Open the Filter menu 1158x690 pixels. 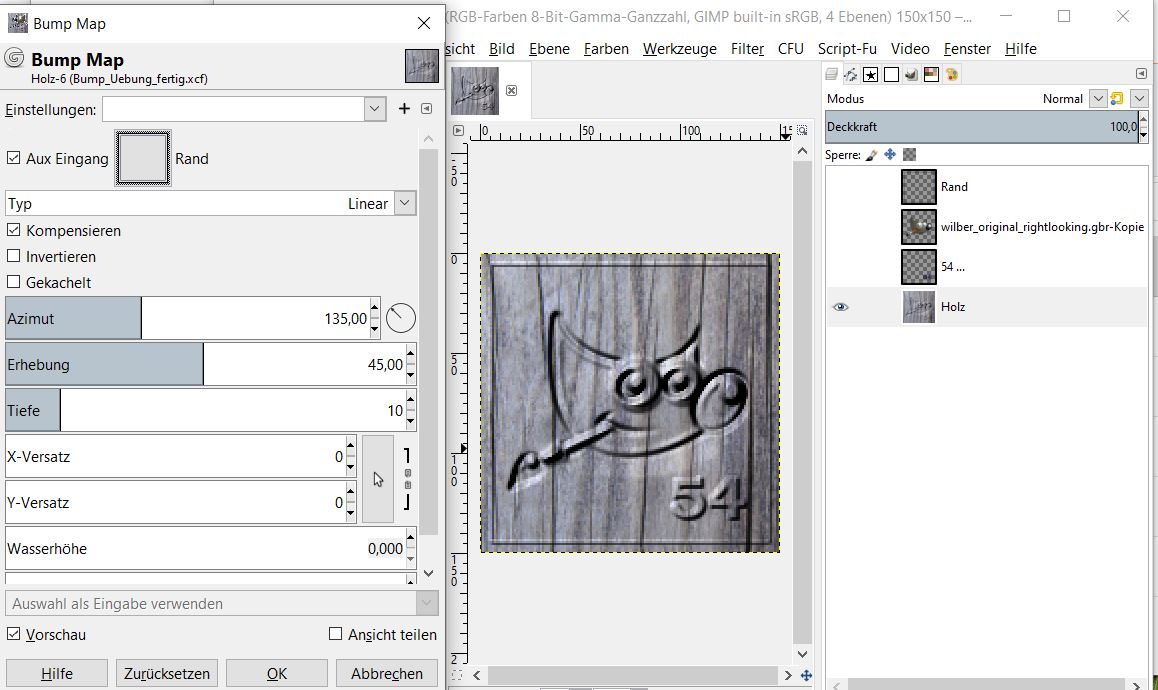point(747,48)
